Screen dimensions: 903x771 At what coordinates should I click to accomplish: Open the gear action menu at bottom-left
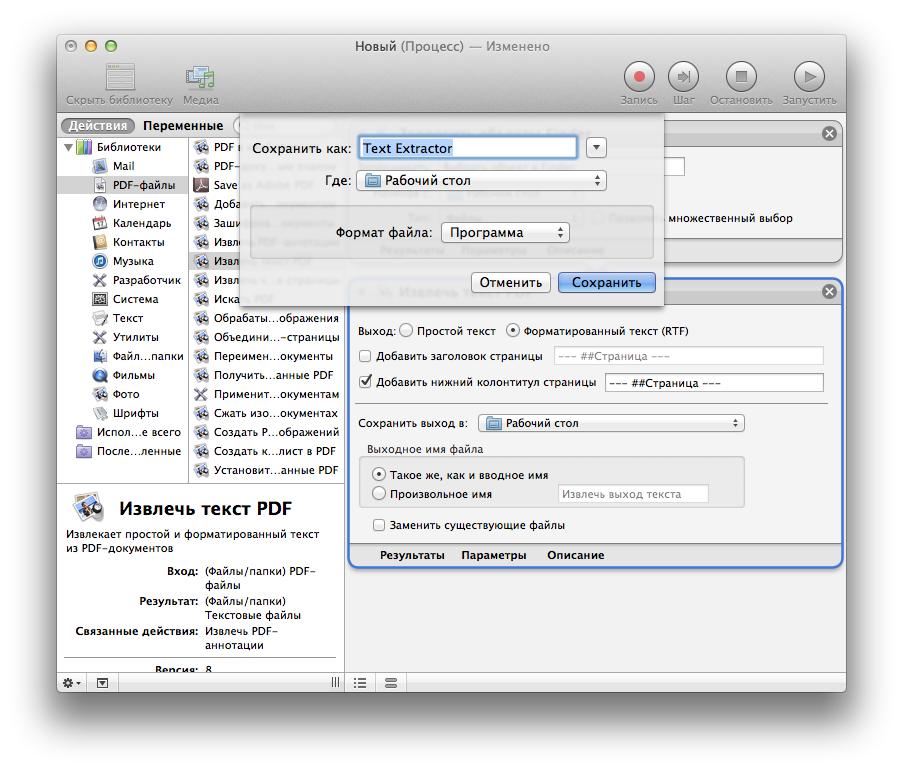[73, 682]
